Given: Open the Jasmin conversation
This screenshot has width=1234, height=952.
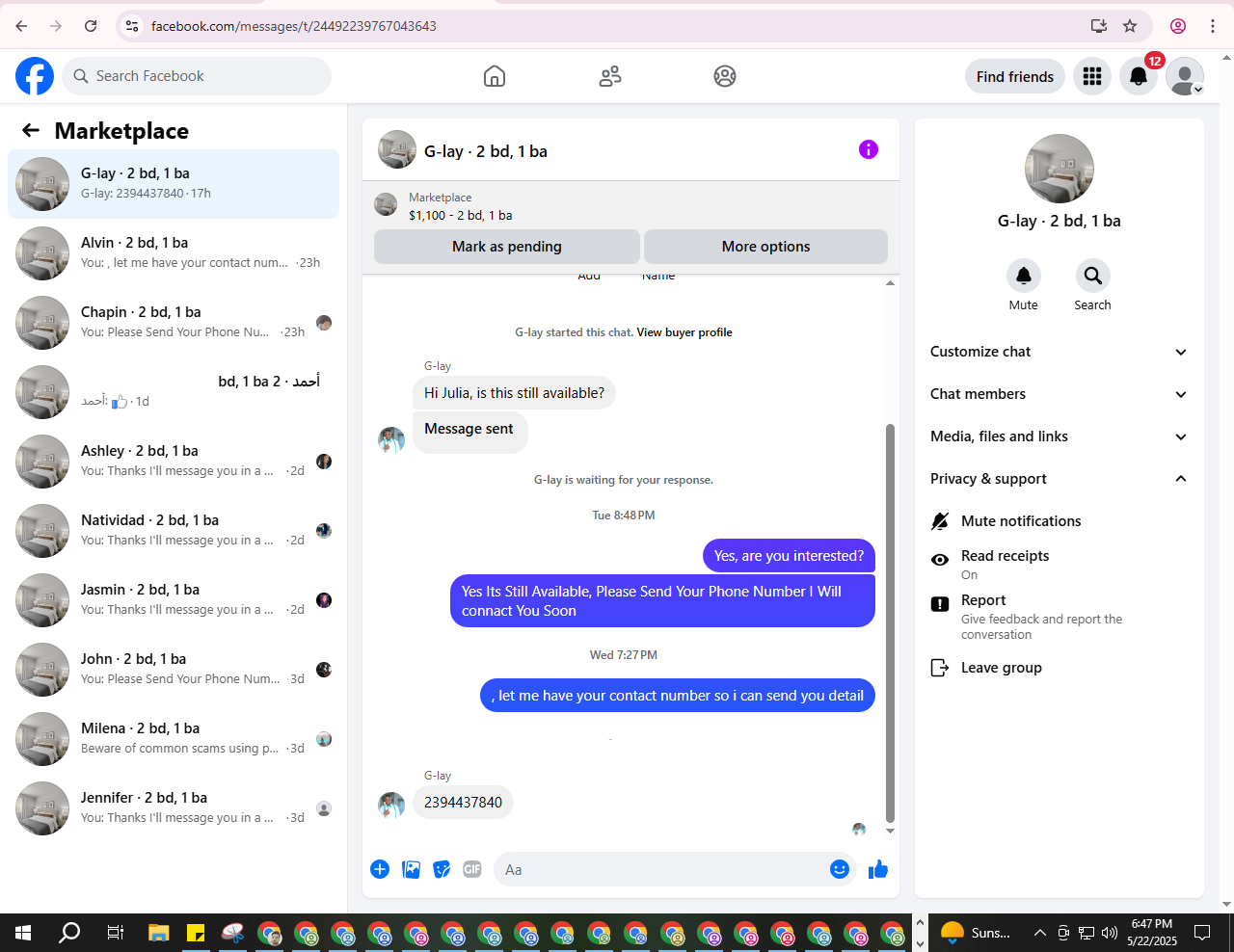Looking at the screenshot, I should tap(174, 600).
